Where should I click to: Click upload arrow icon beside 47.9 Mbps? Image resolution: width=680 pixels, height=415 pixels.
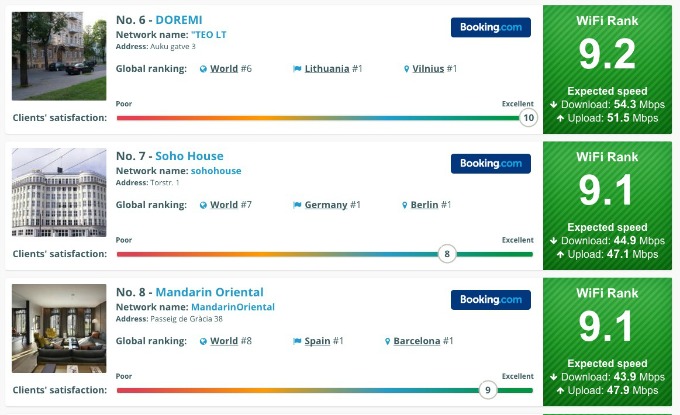point(560,390)
